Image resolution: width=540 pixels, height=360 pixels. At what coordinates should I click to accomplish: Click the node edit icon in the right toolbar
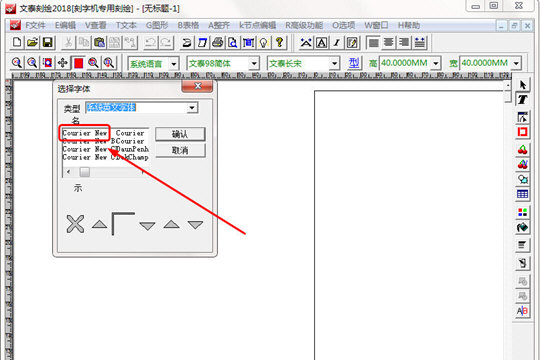522,117
